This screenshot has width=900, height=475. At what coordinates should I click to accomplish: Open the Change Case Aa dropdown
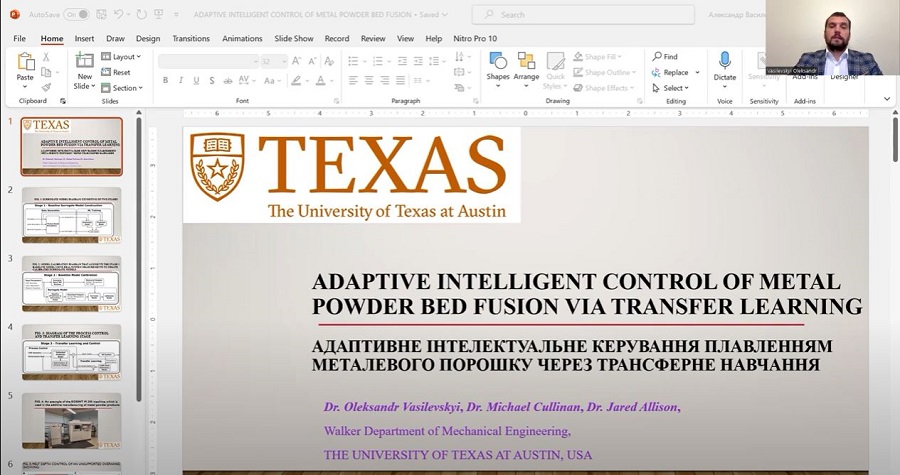(x=271, y=80)
